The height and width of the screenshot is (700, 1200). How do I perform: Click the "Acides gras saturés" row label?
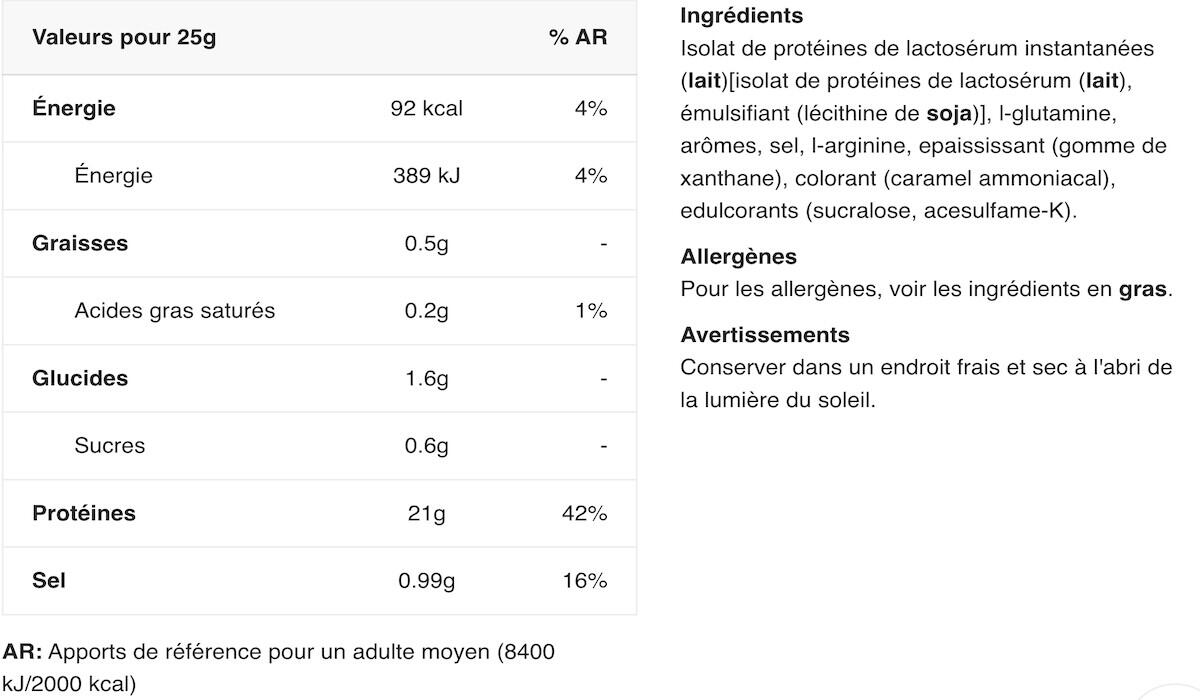point(174,311)
